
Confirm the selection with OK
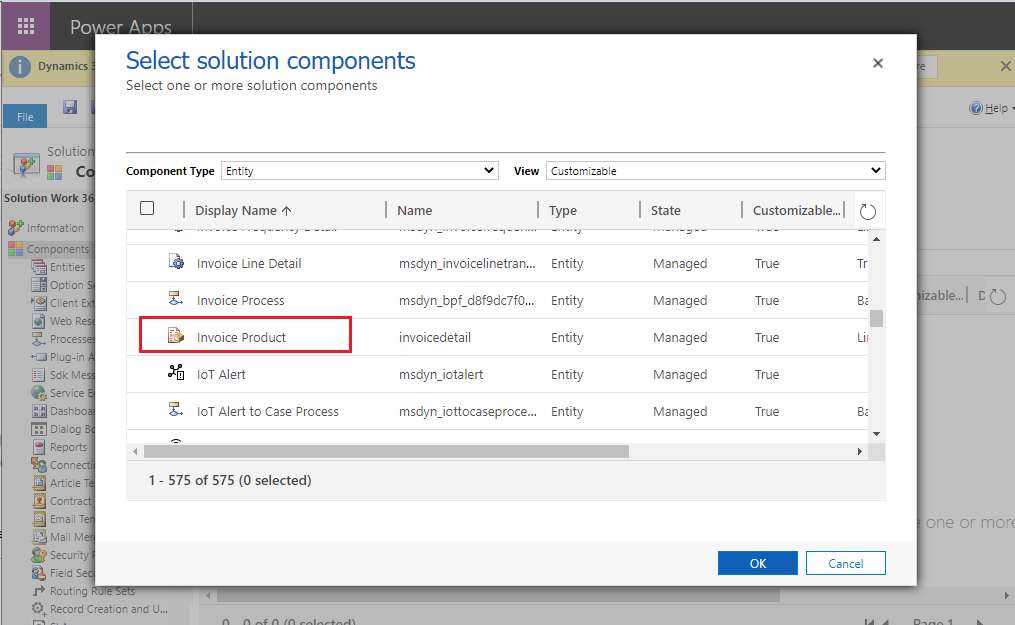click(757, 563)
